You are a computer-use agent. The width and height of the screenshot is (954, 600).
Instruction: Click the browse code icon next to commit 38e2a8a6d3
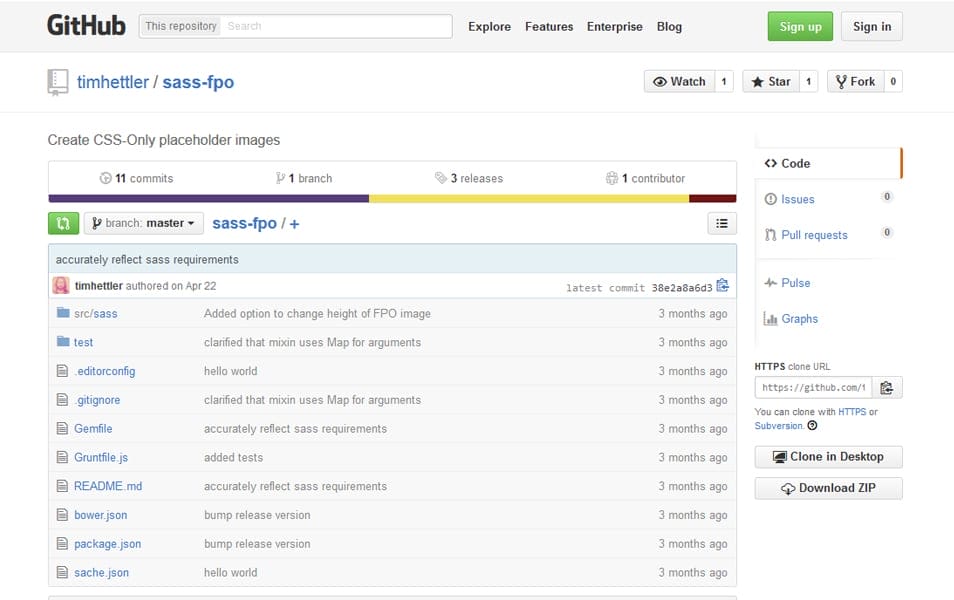(x=723, y=285)
